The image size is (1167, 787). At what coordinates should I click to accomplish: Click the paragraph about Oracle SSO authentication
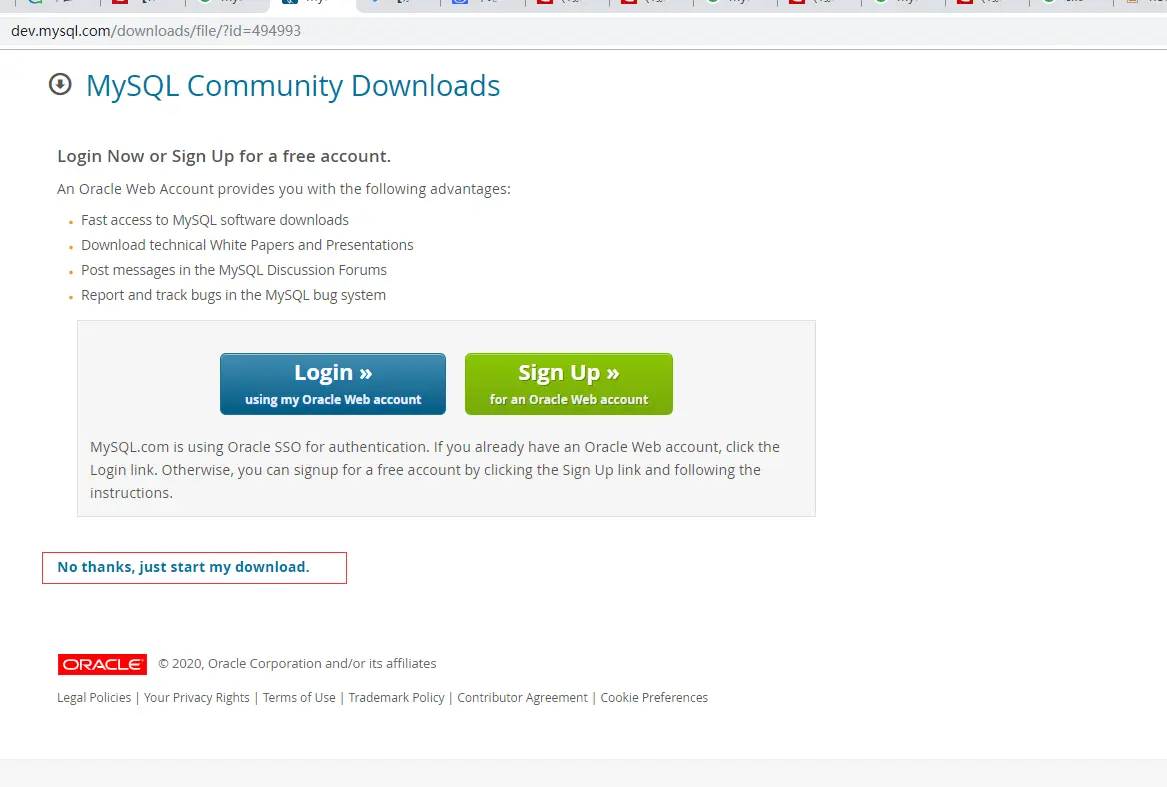click(x=435, y=470)
